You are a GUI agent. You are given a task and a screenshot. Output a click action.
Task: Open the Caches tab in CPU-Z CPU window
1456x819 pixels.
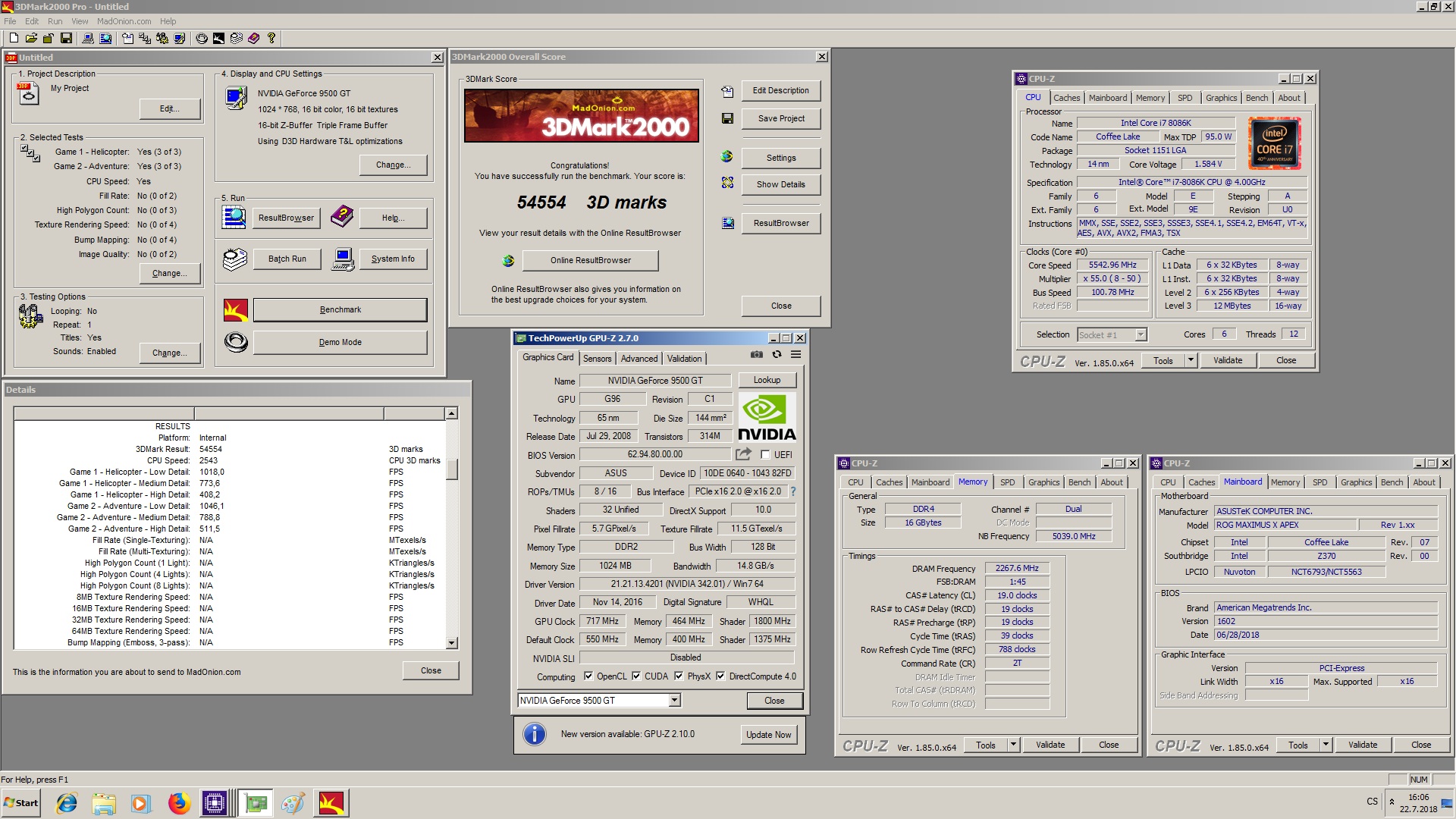(1066, 98)
